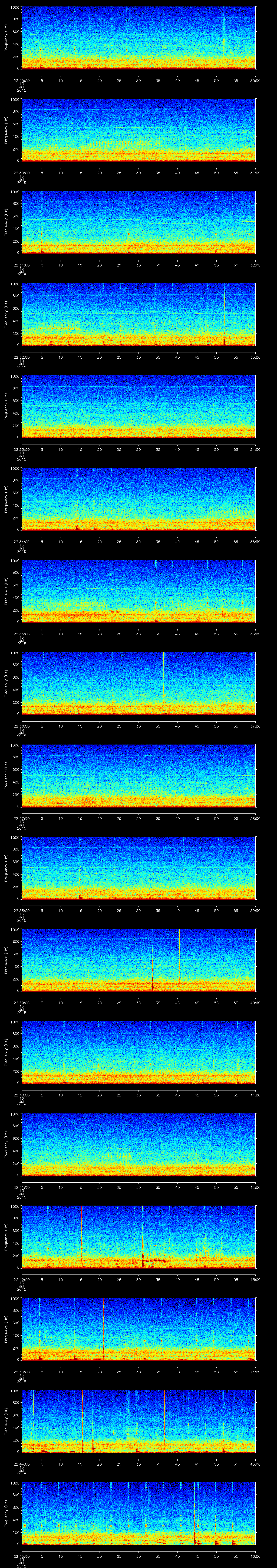The image size is (277, 1568).
Task: Click the "22:35:00" start time label
Action: coord(22,634)
